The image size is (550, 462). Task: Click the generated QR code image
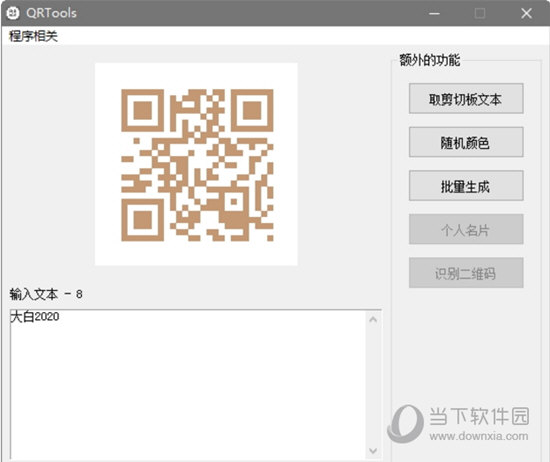click(196, 164)
